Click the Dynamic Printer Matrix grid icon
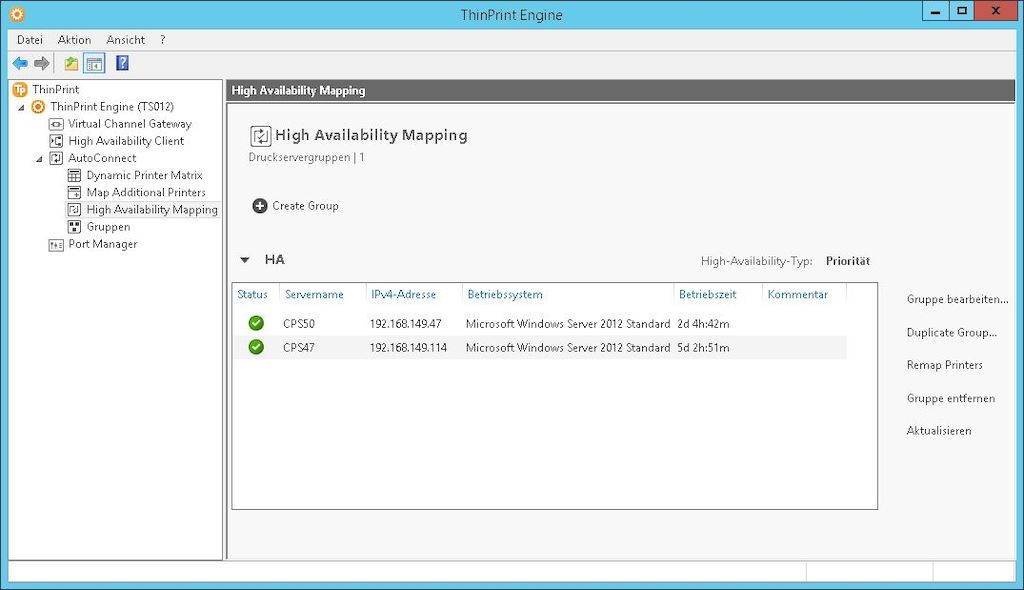The image size is (1024, 590). point(74,175)
